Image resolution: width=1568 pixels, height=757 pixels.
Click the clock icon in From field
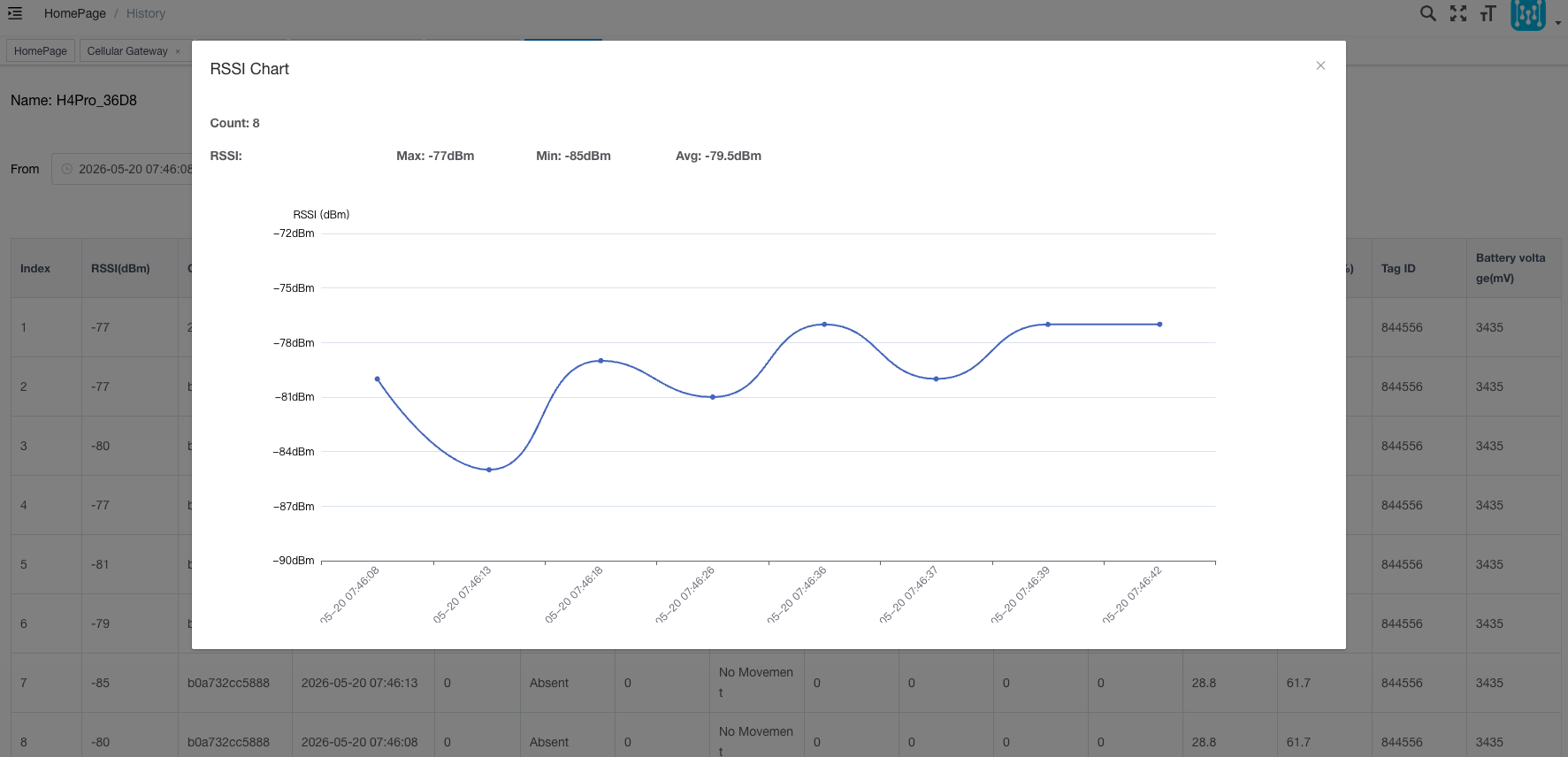click(x=66, y=169)
